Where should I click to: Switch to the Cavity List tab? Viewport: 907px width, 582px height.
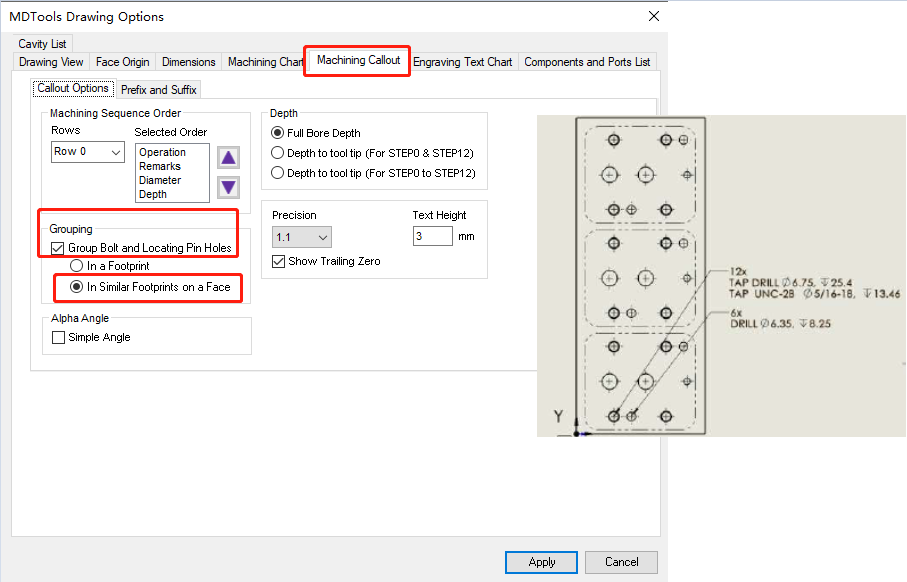pos(42,44)
